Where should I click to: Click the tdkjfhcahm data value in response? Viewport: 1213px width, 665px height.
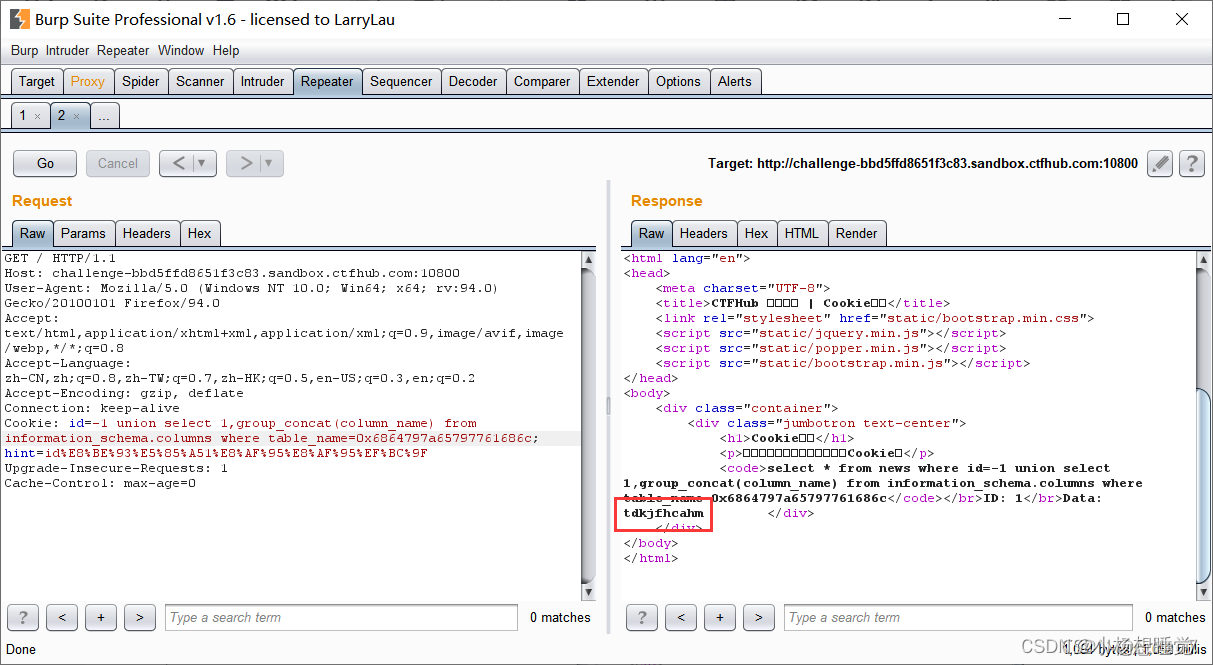coord(663,513)
